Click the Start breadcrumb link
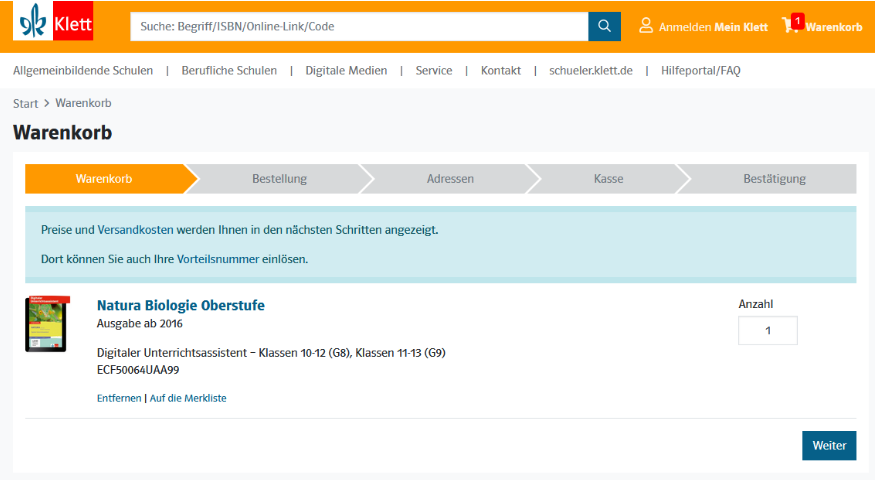 point(25,104)
